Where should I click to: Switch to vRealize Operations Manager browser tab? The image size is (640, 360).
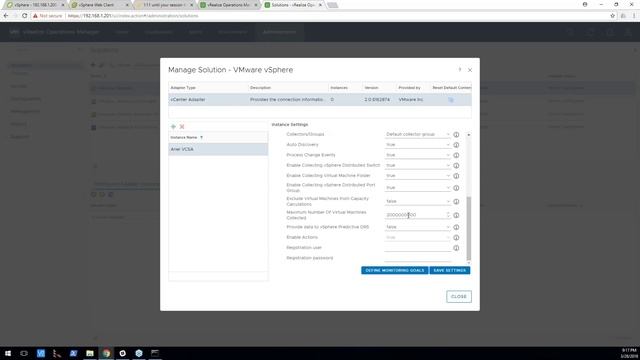point(229,5)
